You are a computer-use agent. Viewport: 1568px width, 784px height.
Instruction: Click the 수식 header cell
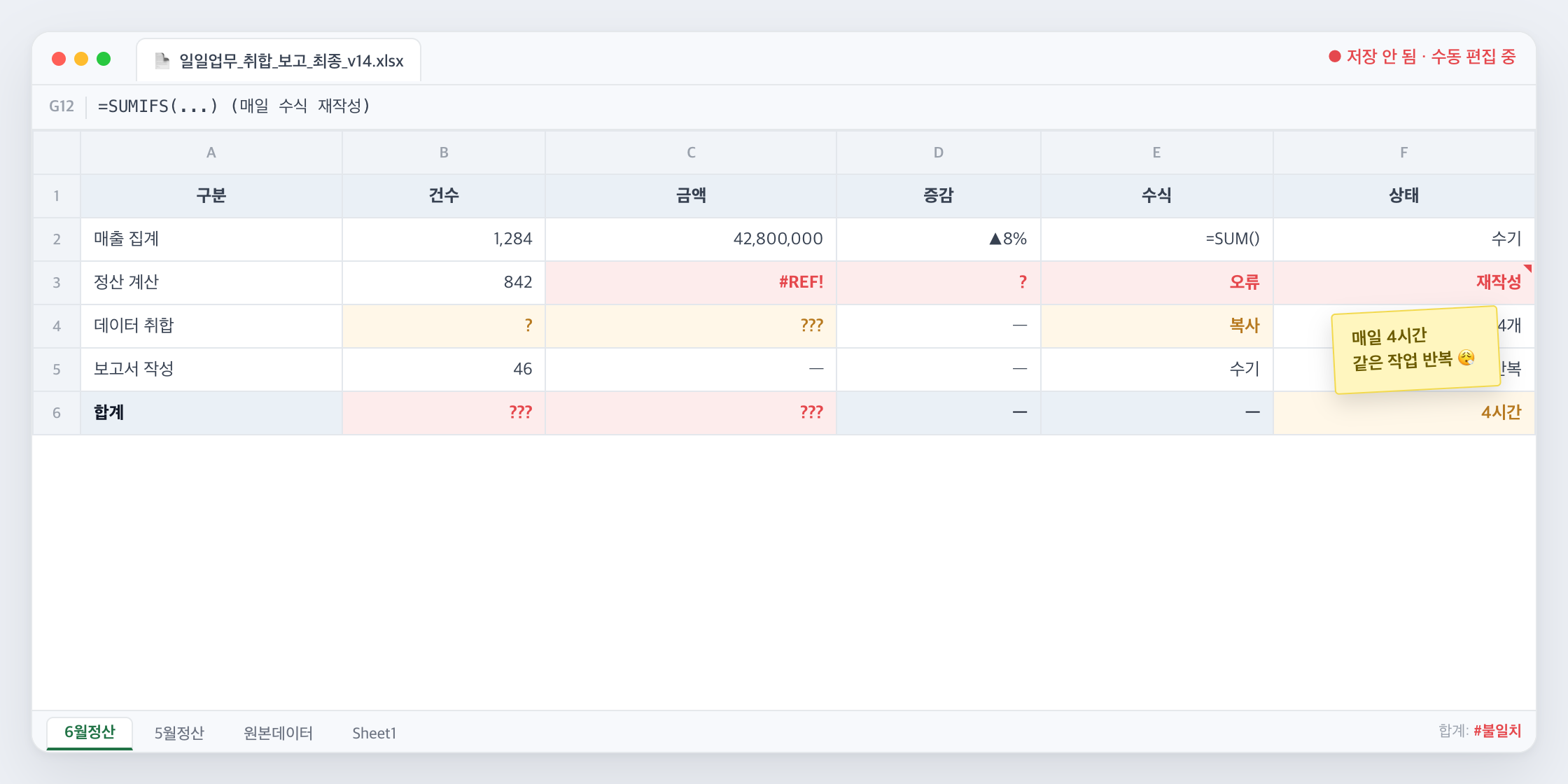coord(1157,196)
